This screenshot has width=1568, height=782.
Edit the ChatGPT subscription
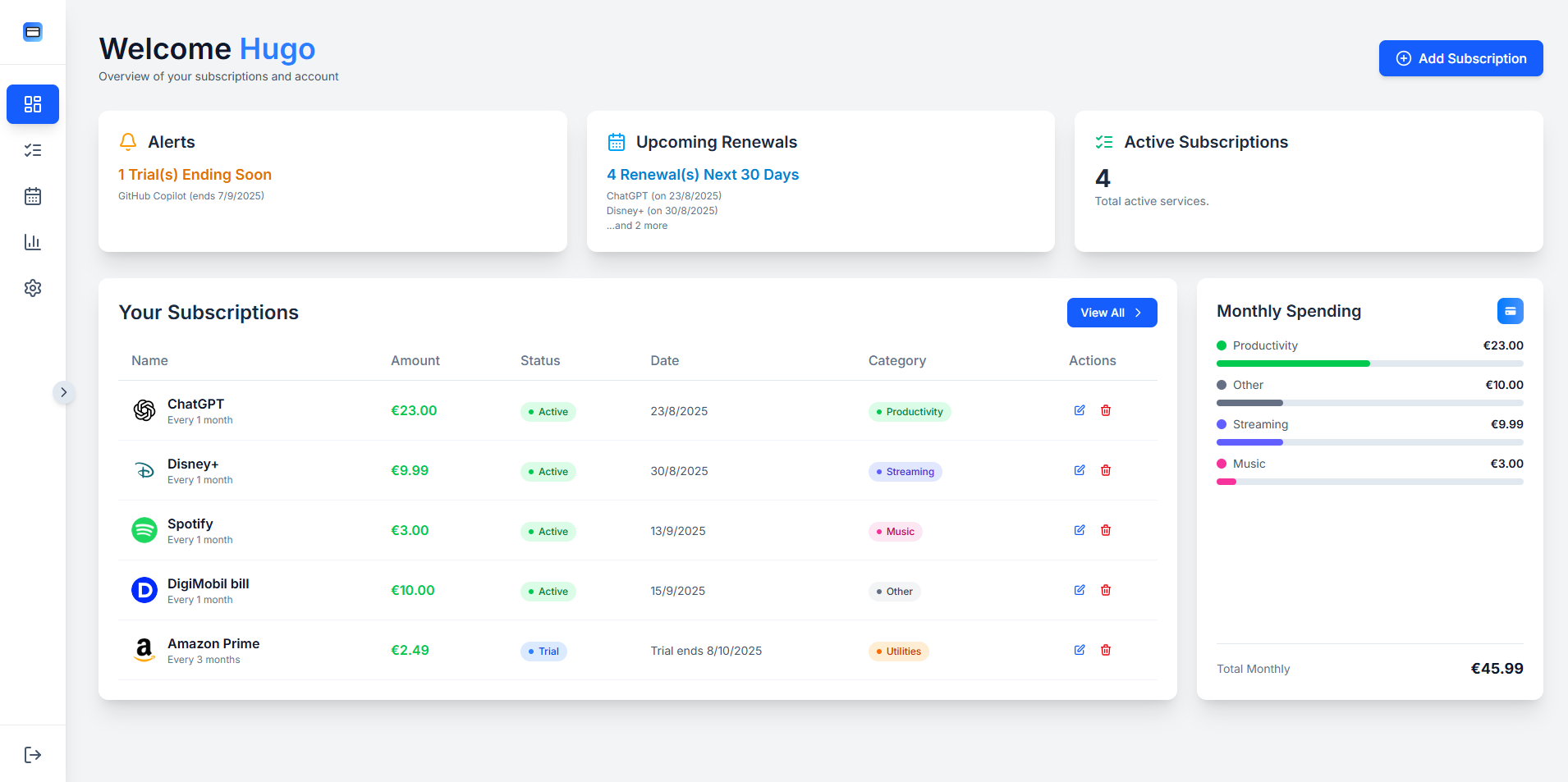point(1080,410)
